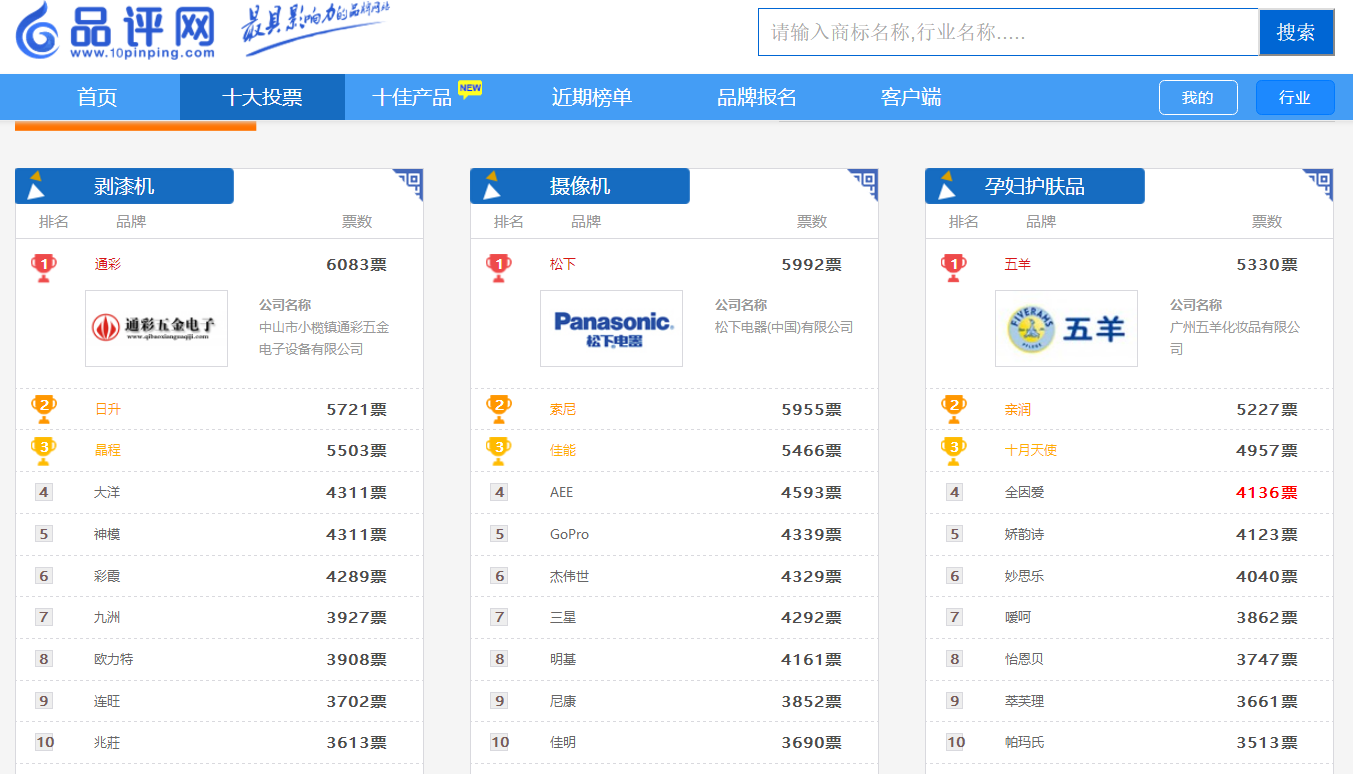Click the 搜索 search button

1296,32
